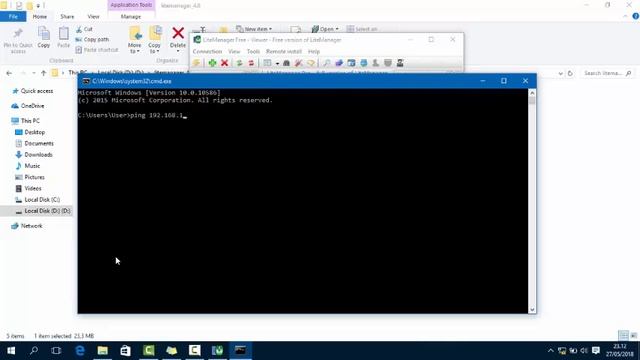Switch to the Explorer View ribbon tab
Viewport: 640px width, 360px height.
[x=93, y=17]
